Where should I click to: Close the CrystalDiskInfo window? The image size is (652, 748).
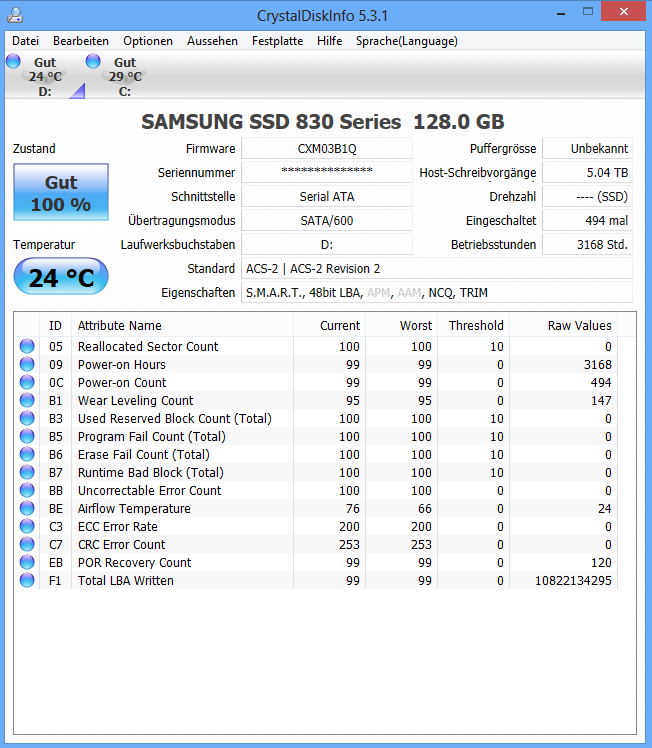tap(623, 11)
